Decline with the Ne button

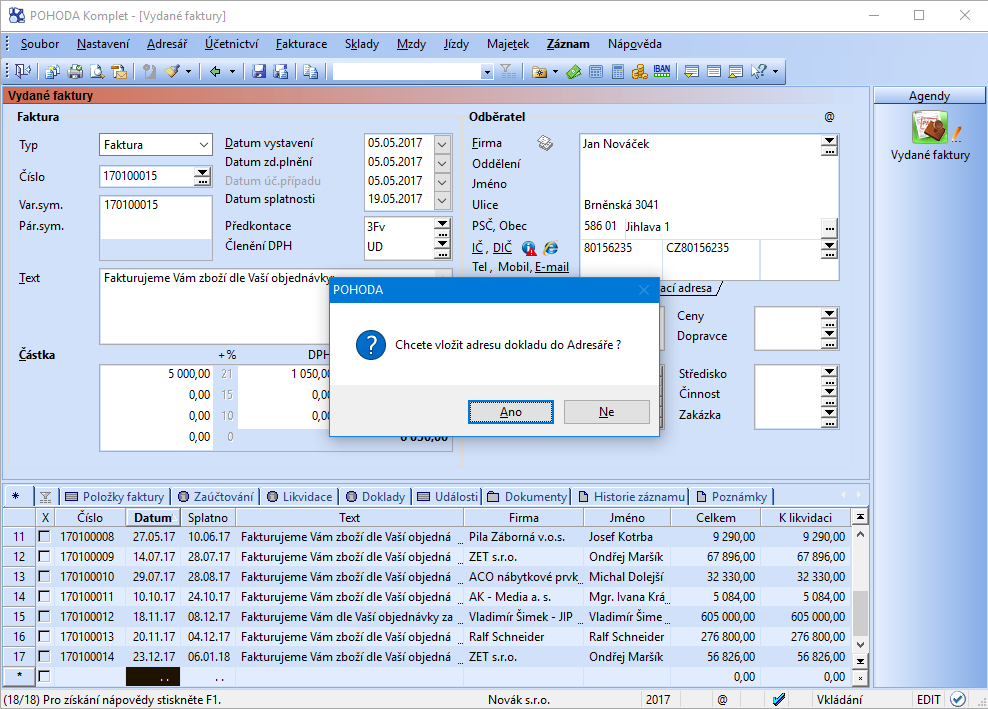tap(607, 412)
